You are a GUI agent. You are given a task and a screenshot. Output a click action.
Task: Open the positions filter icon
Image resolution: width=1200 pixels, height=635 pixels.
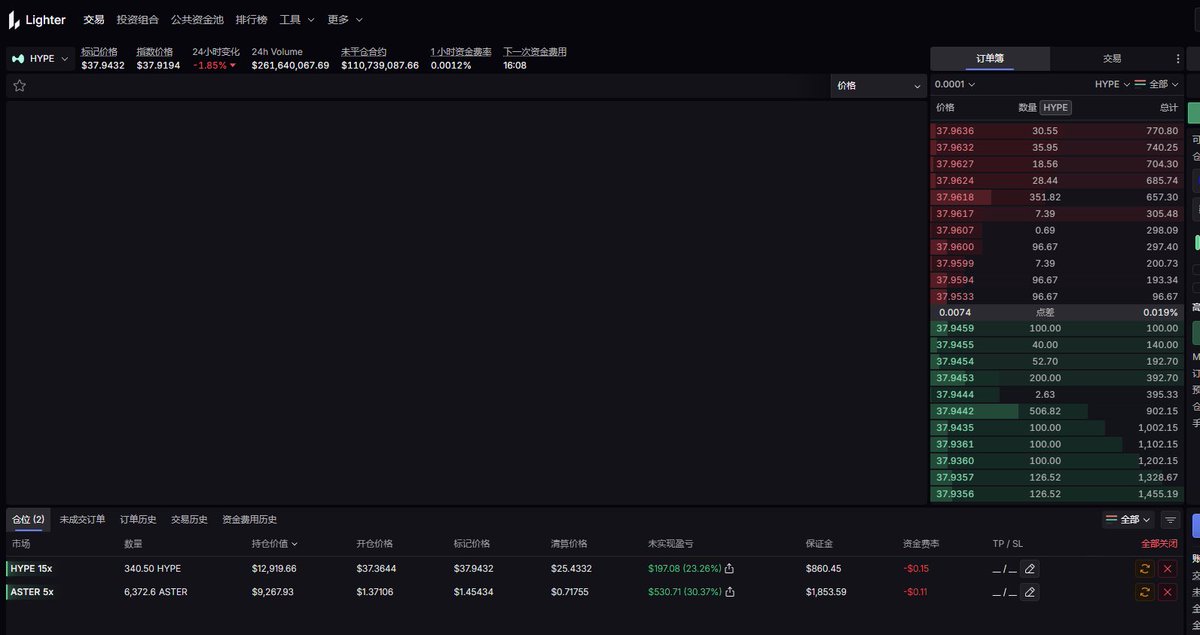[1170, 520]
